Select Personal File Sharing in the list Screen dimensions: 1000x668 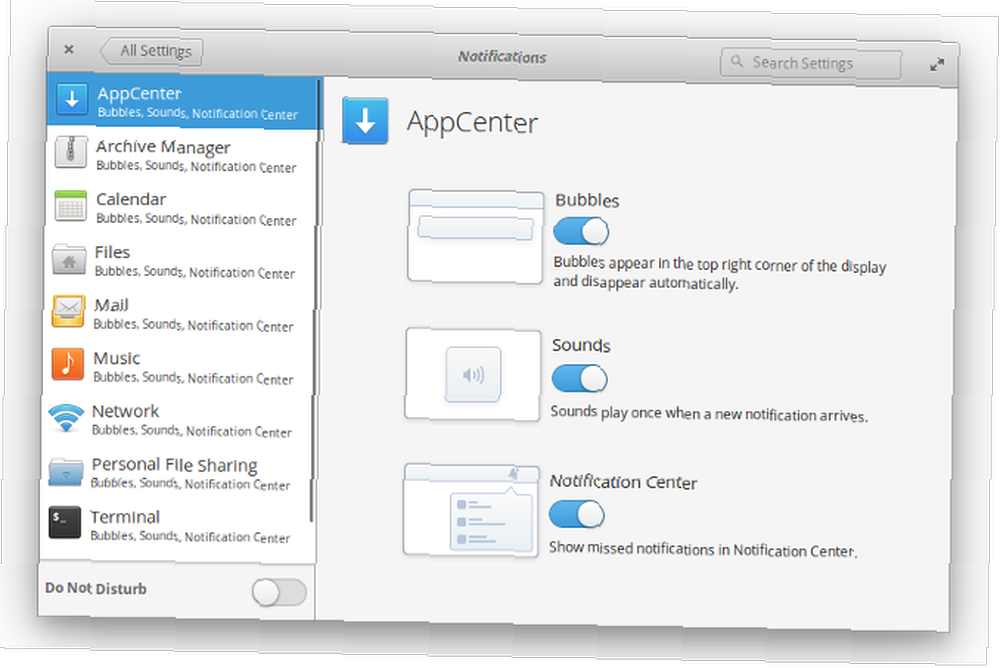click(x=175, y=473)
